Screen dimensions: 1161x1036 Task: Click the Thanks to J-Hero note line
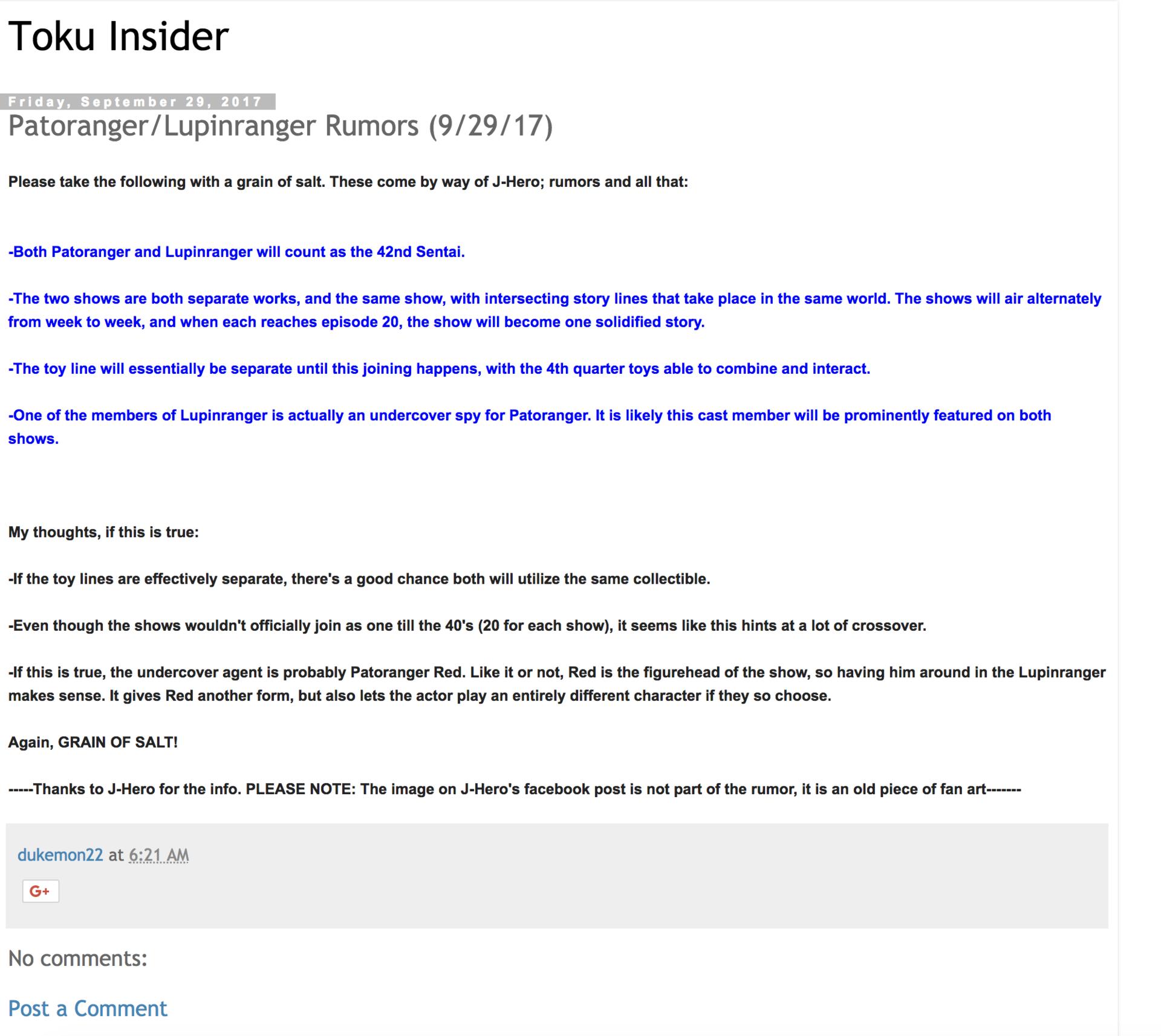click(x=514, y=789)
